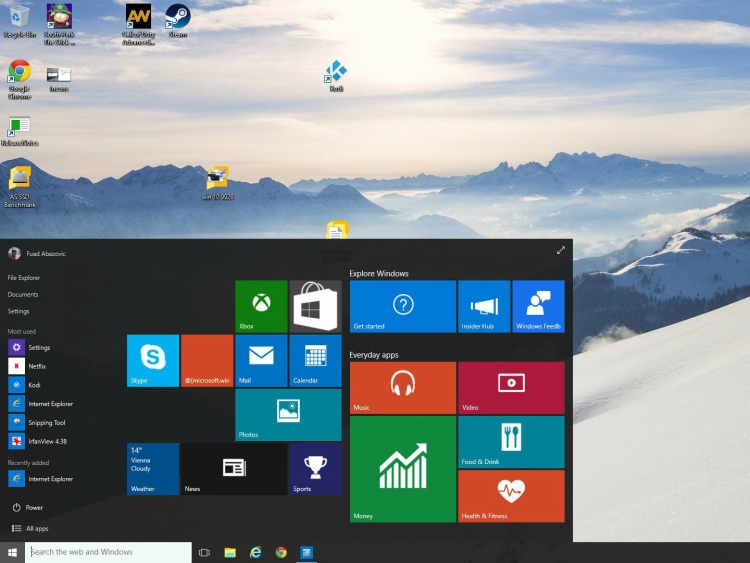The width and height of the screenshot is (750, 563).
Task: Click the Fuad Abazovic user account
Action: (x=45, y=253)
